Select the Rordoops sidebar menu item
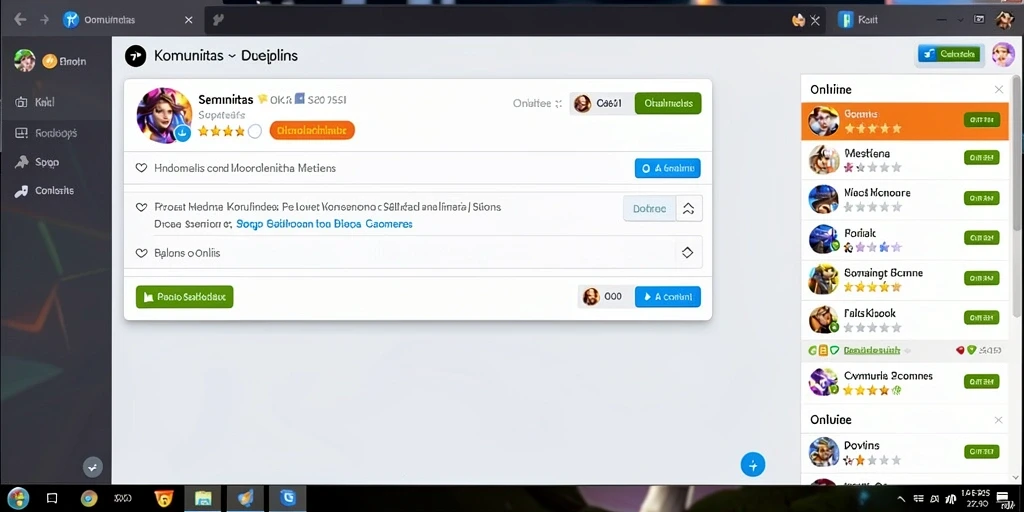 pyautogui.click(x=46, y=133)
